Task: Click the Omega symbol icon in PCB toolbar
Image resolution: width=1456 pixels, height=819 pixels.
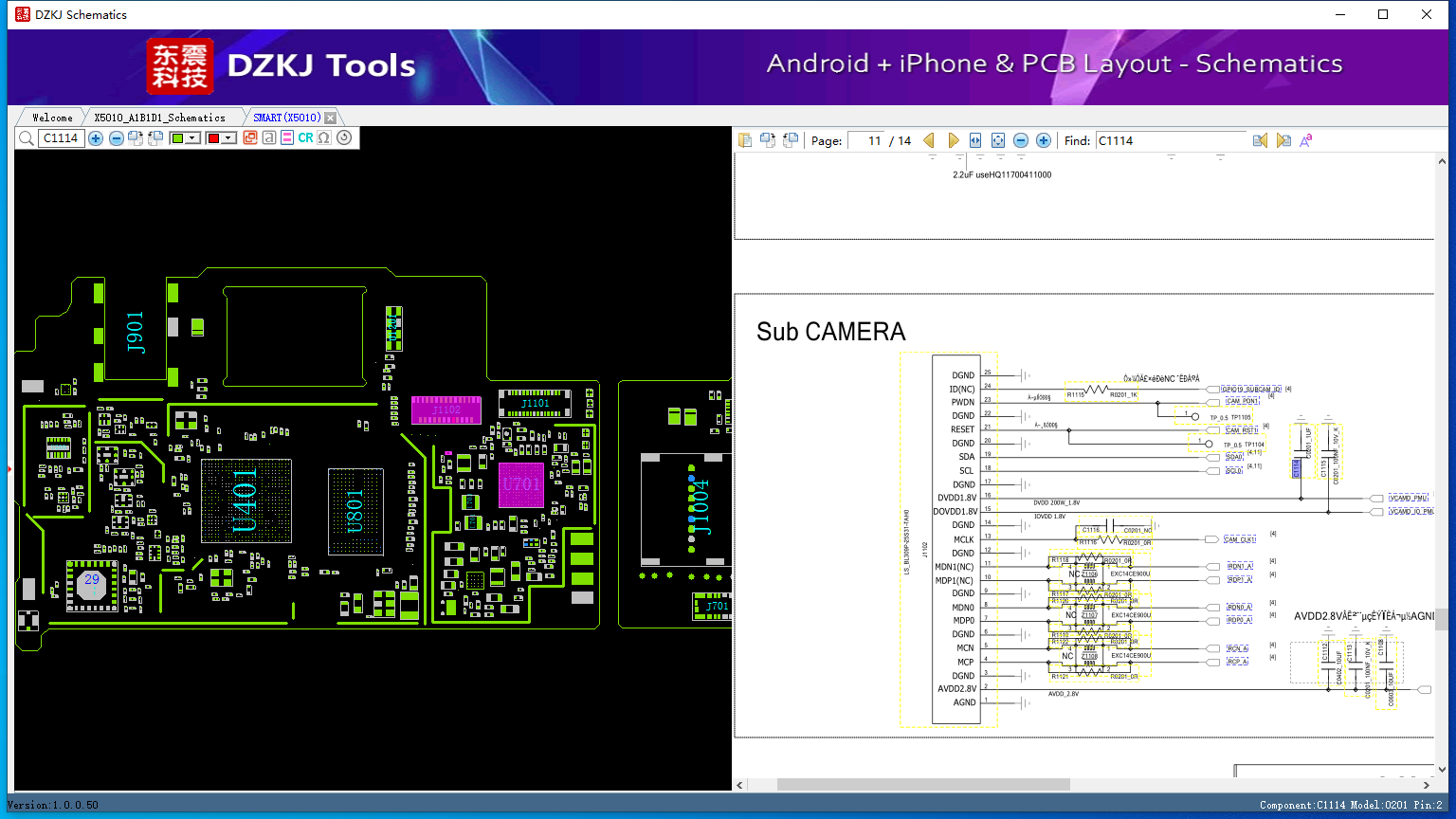Action: (x=324, y=138)
